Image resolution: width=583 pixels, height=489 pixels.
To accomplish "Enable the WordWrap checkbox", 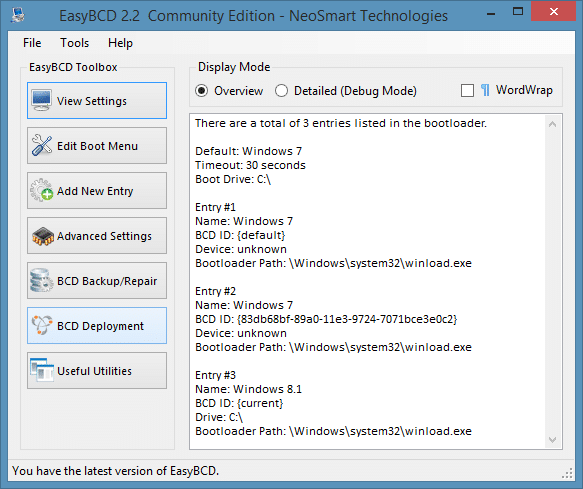I will coord(467,90).
